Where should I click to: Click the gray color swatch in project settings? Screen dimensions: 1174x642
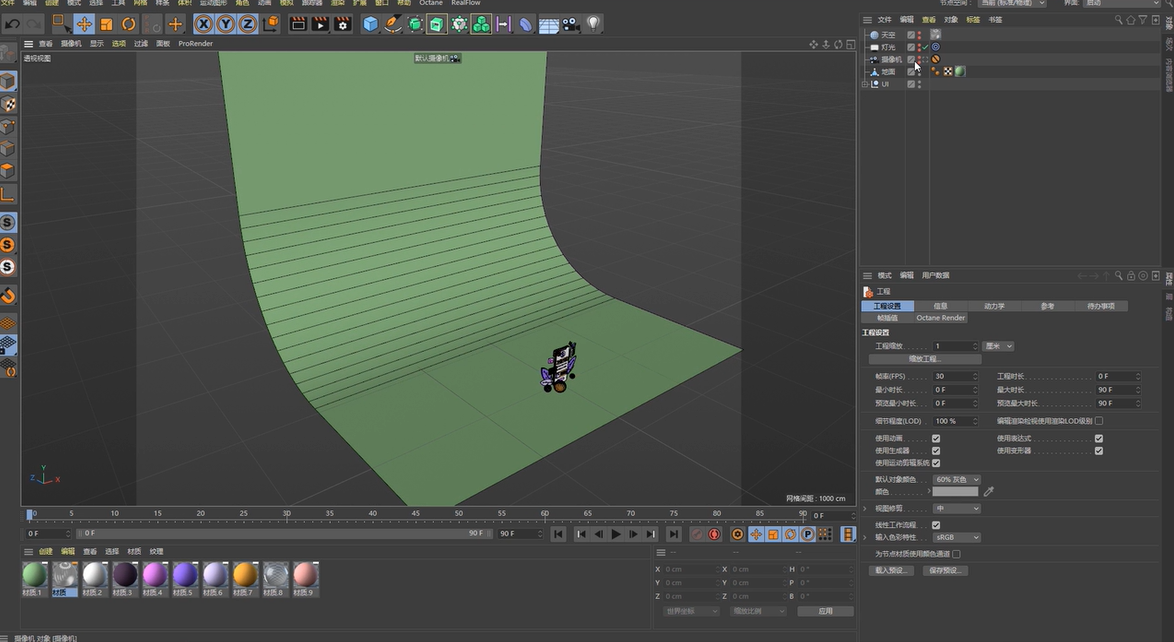(955, 491)
